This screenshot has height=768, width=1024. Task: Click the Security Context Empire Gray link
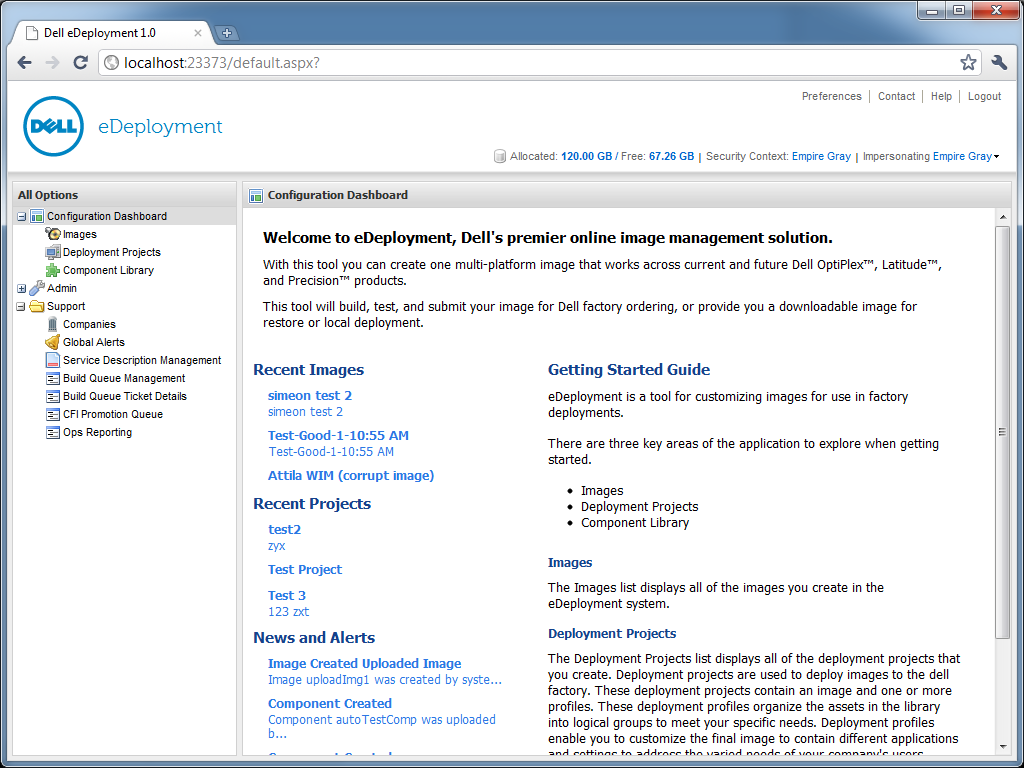click(x=821, y=156)
